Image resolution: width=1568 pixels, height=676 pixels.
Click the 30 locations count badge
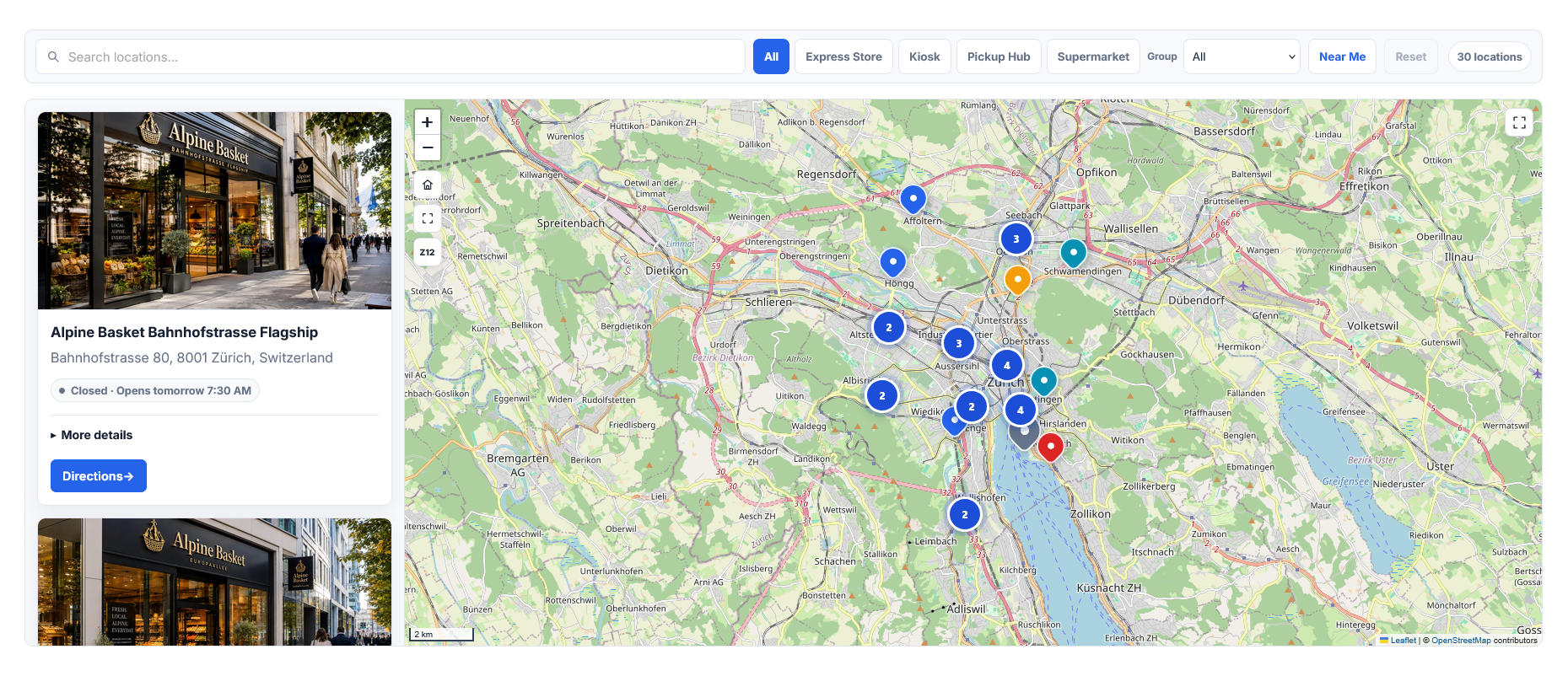[1490, 56]
